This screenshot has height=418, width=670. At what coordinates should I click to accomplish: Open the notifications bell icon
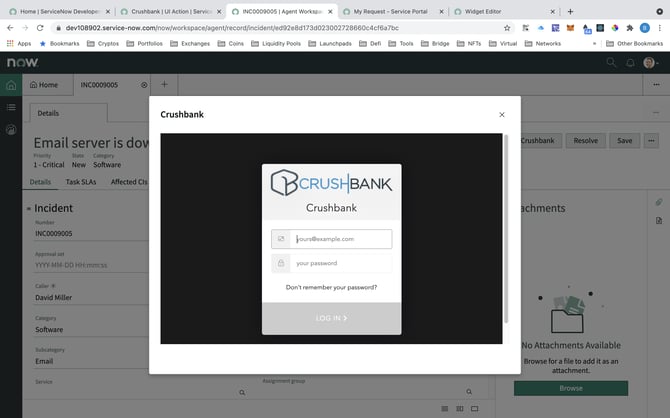(x=631, y=62)
